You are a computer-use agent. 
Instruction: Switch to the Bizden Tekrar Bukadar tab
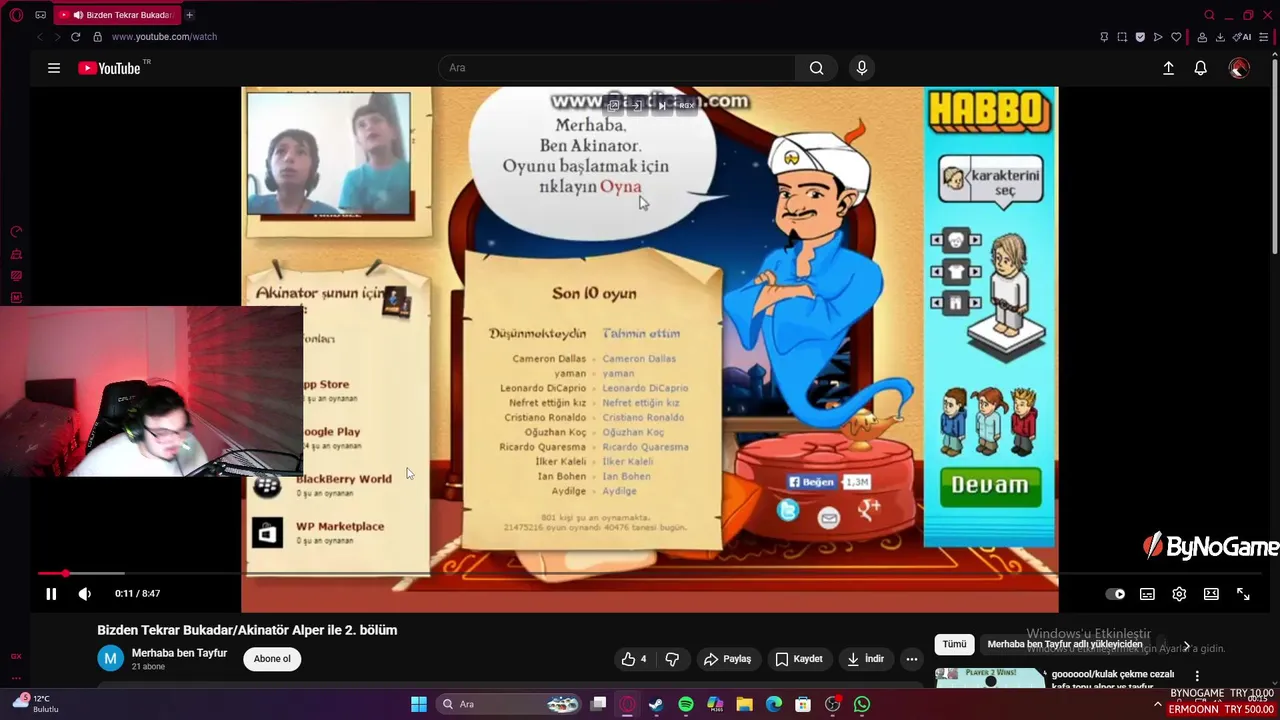[x=116, y=15]
